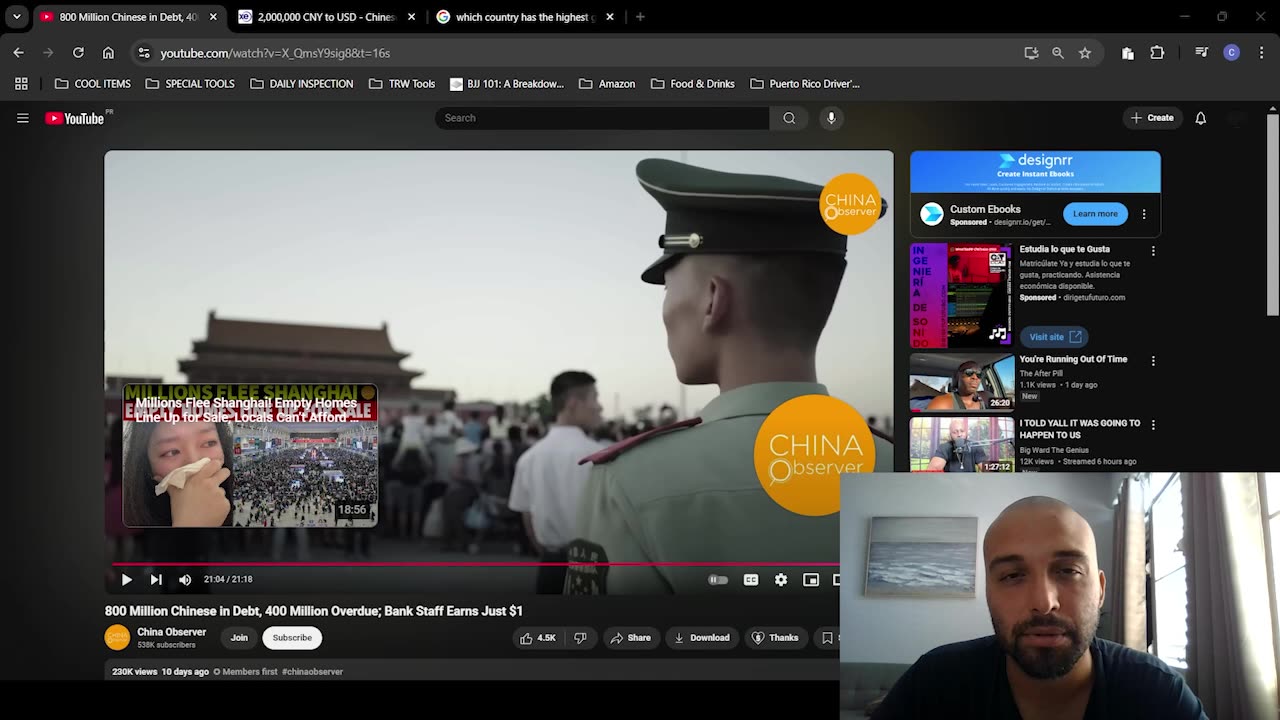Screen dimensions: 1280x720
Task: Open China Observer channel avatar
Action: pos(117,637)
